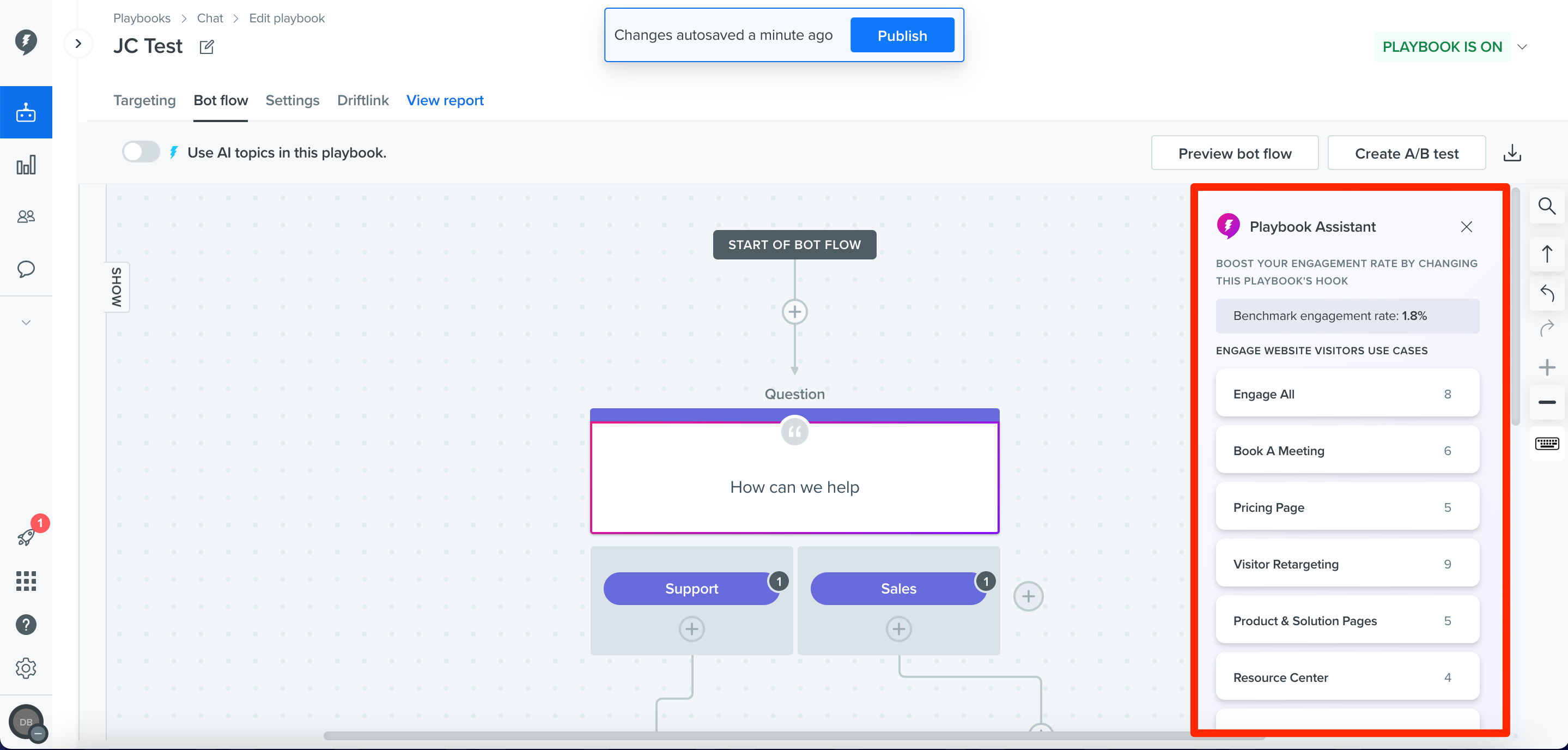
Task: Open the Contacts people icon
Action: [x=26, y=216]
